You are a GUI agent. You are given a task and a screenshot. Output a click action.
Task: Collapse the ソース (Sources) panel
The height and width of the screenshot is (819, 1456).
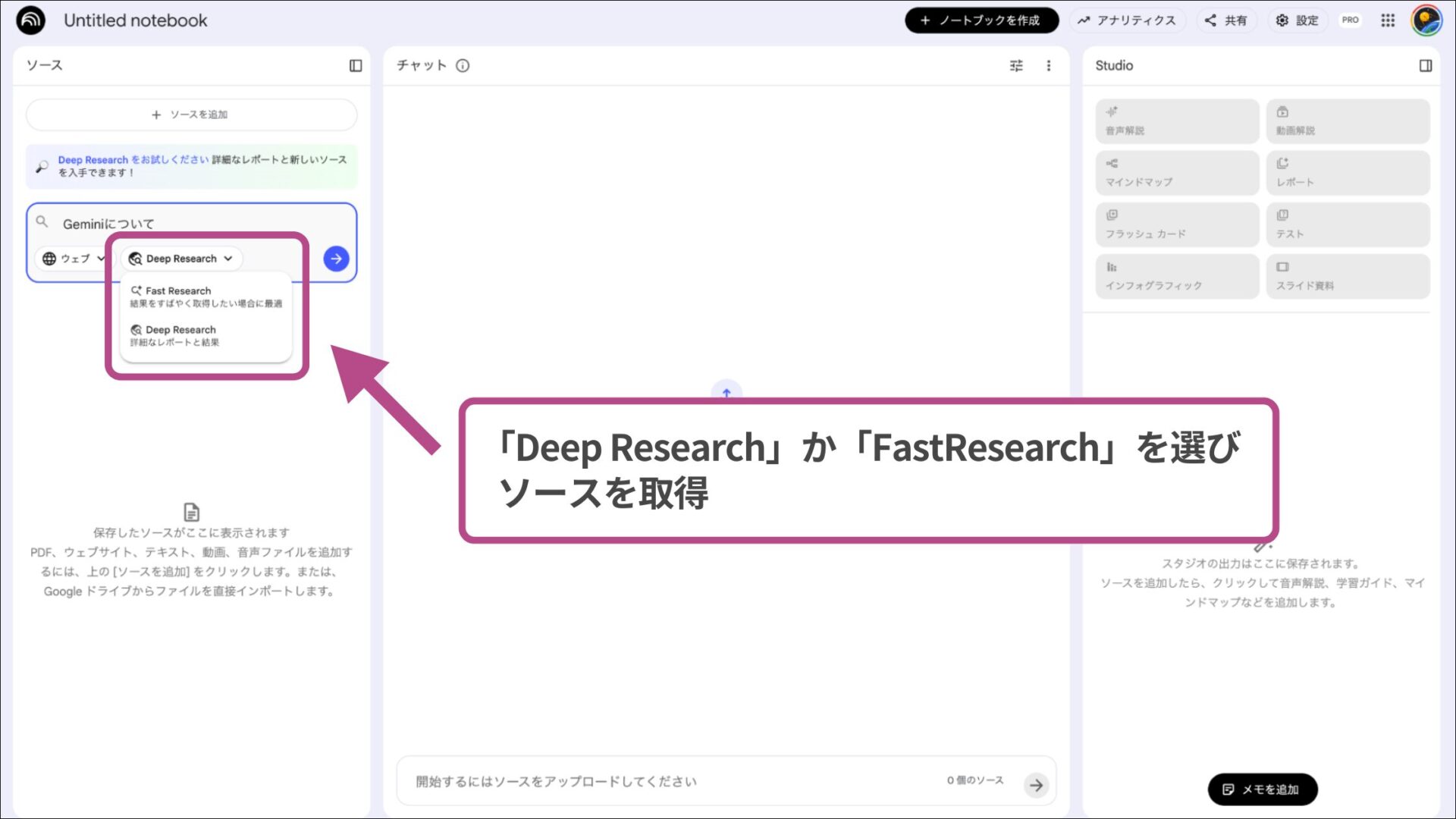point(356,66)
